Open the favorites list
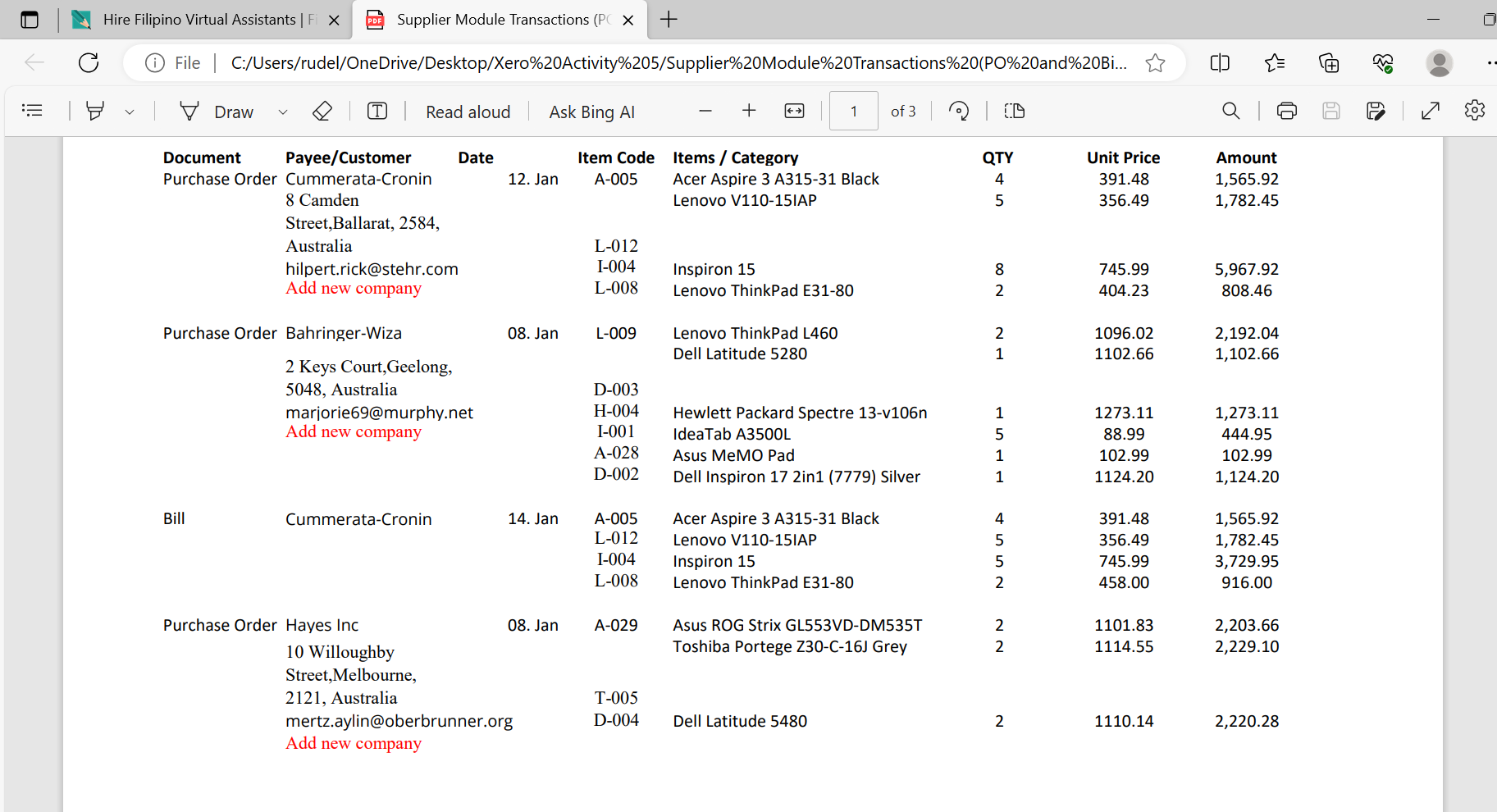Image resolution: width=1497 pixels, height=812 pixels. 1275,63
